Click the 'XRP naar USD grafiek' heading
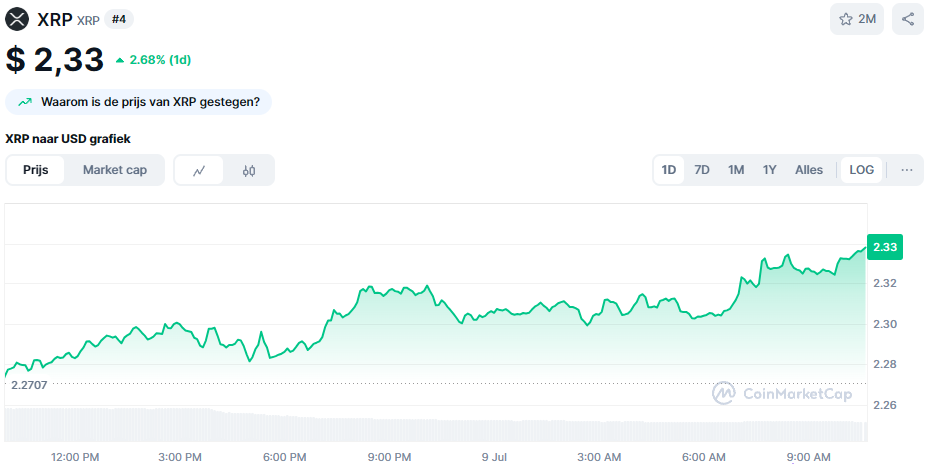 [x=68, y=139]
